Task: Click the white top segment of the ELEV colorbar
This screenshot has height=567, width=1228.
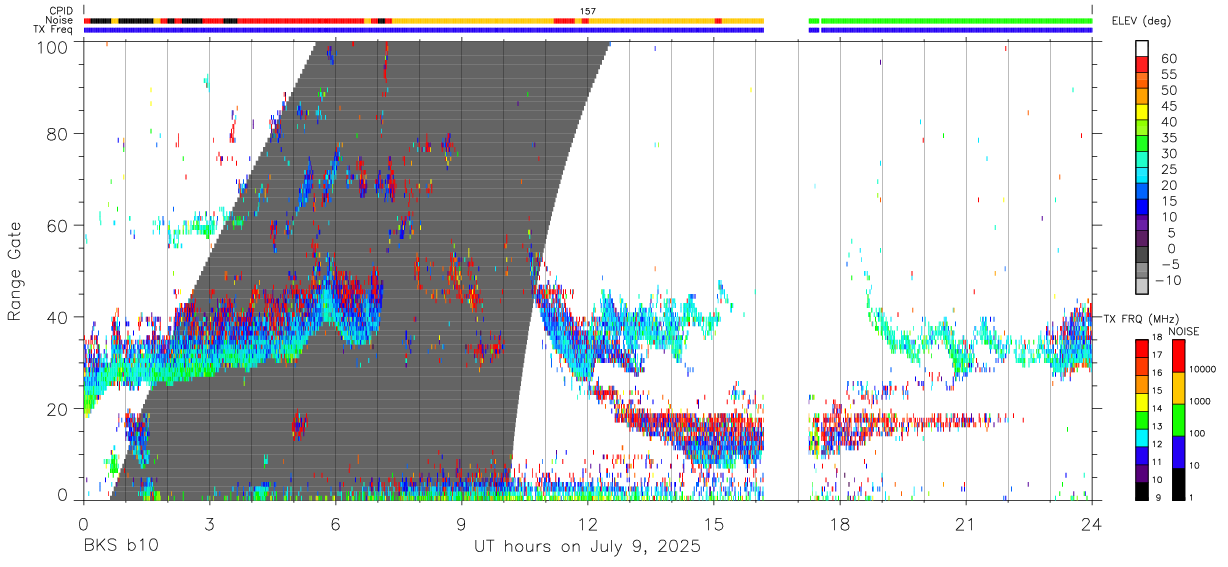Action: tap(1142, 48)
